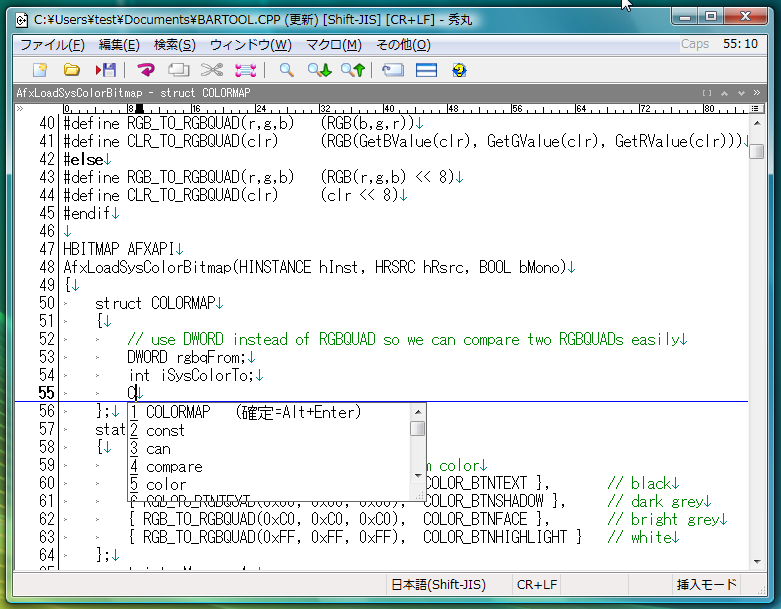The width and height of the screenshot is (781, 609).
Task: Click the editor vertical scrollbar thumb
Action: click(757, 151)
